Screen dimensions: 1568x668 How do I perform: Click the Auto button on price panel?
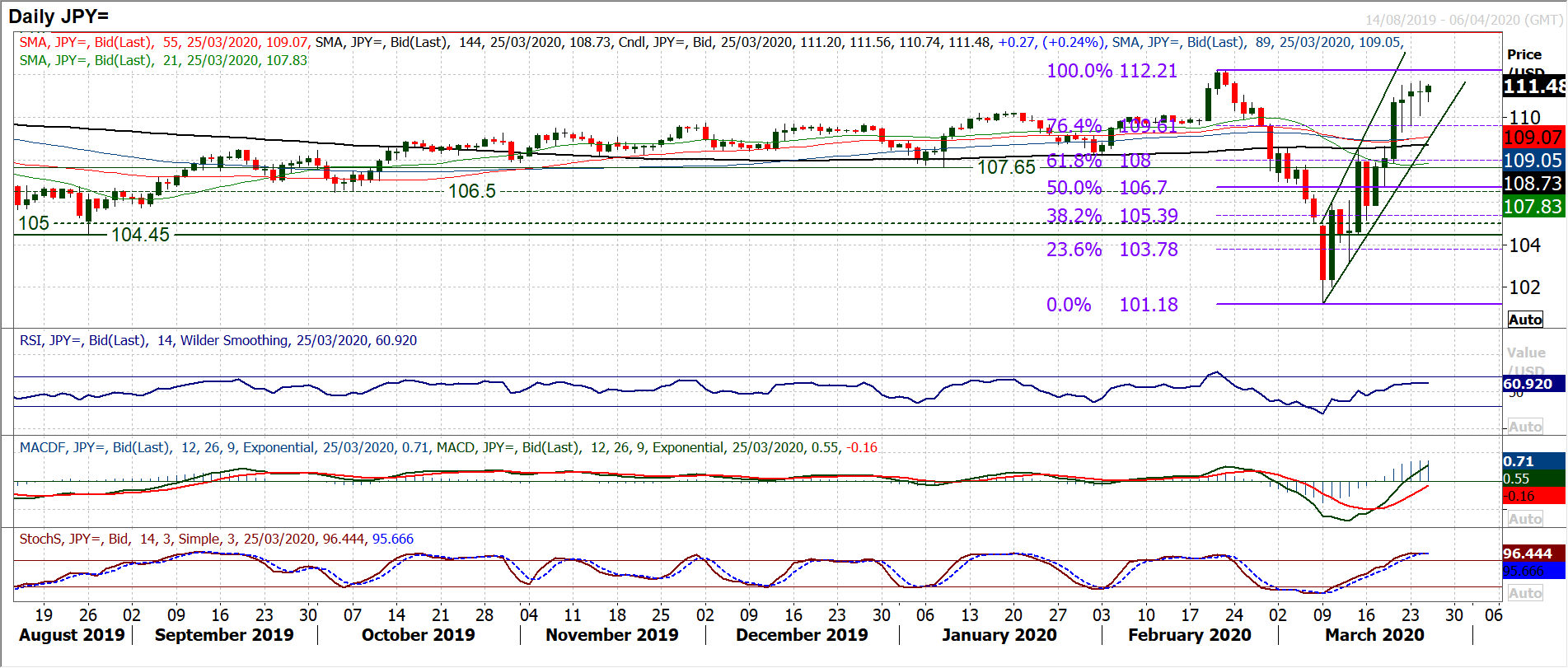1525,320
